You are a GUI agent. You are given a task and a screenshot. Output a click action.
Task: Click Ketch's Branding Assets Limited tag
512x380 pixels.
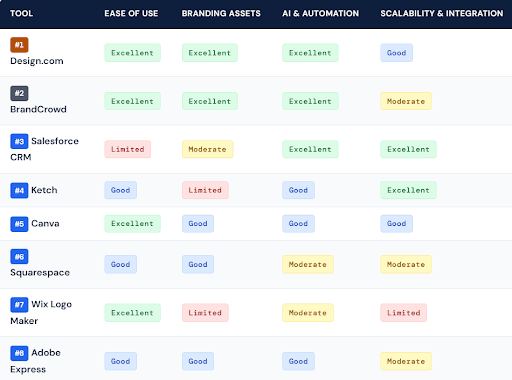[205, 190]
